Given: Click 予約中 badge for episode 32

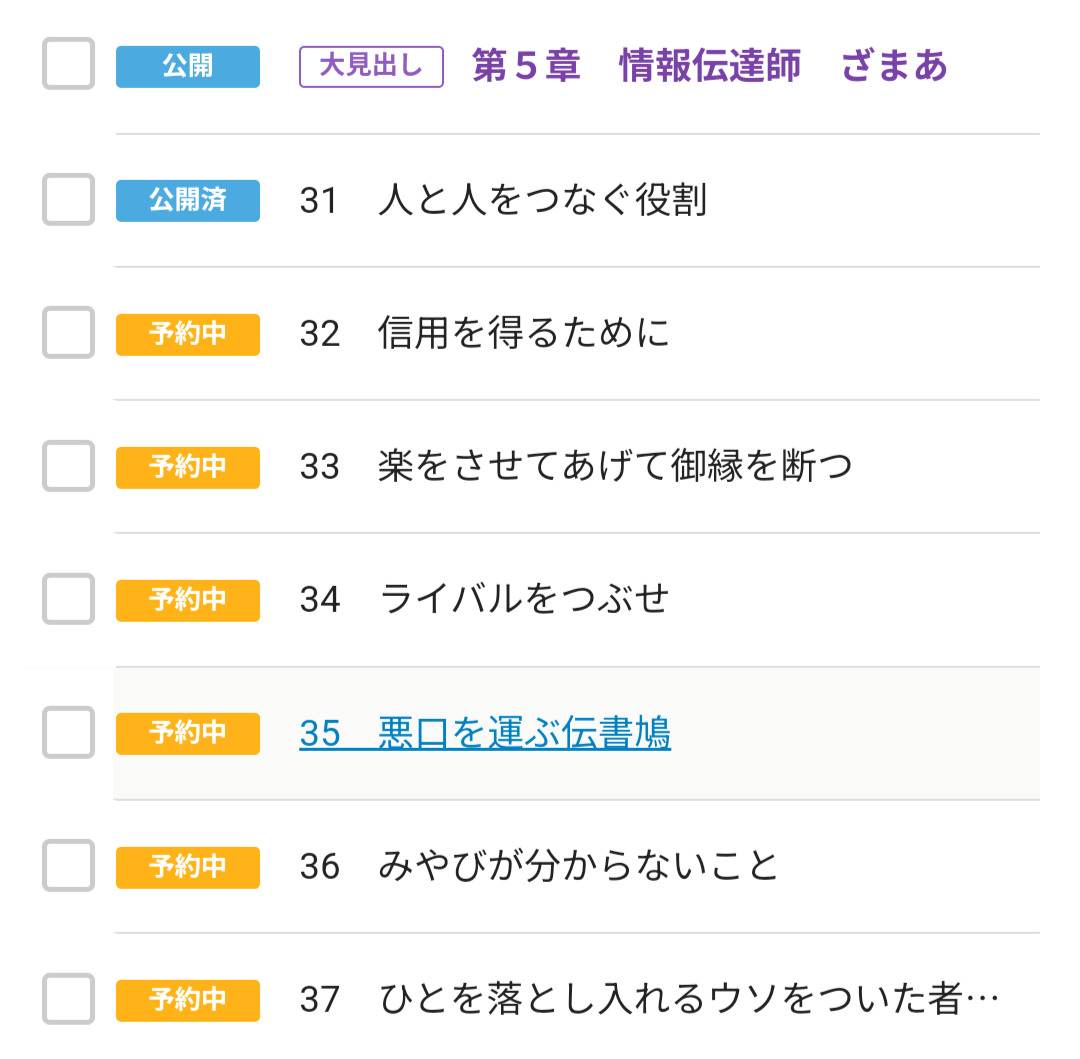Looking at the screenshot, I should [188, 334].
